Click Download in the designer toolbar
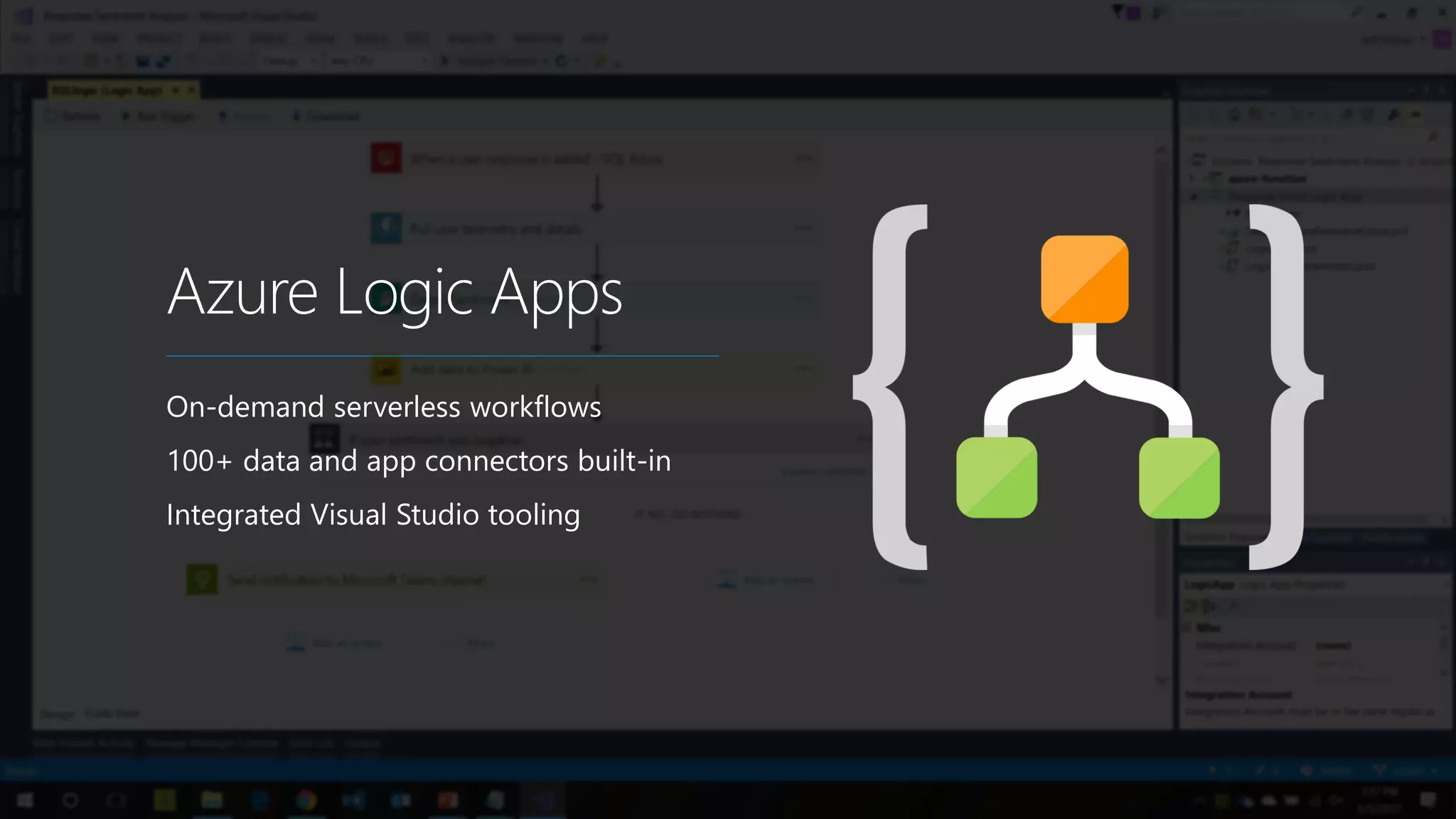 [326, 116]
